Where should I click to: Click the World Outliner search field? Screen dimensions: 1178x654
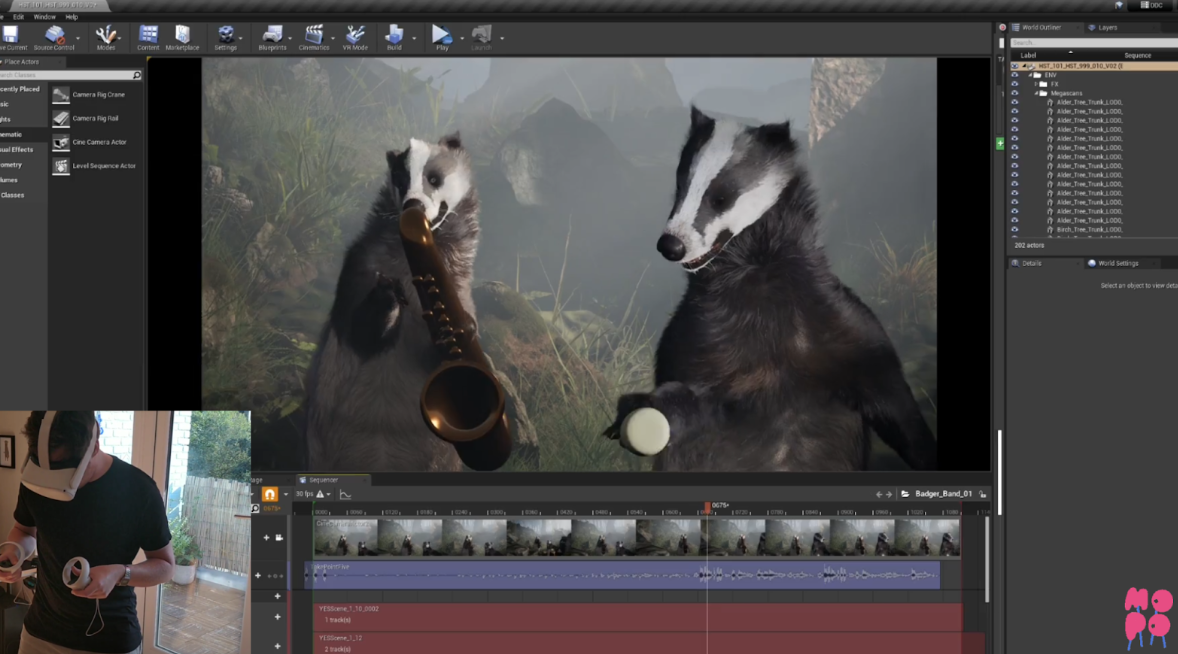1090,42
